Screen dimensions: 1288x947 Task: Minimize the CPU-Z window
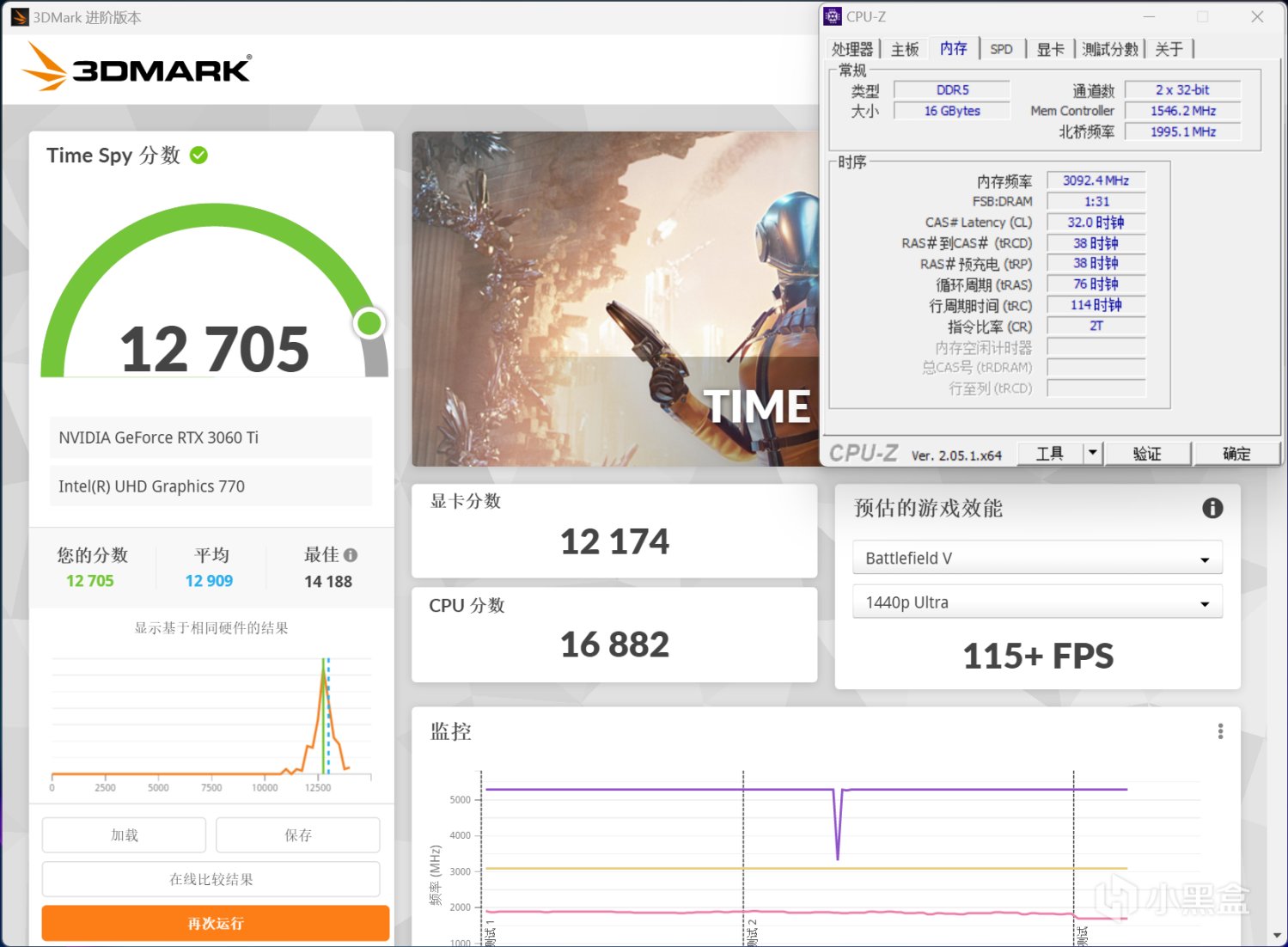point(1150,16)
